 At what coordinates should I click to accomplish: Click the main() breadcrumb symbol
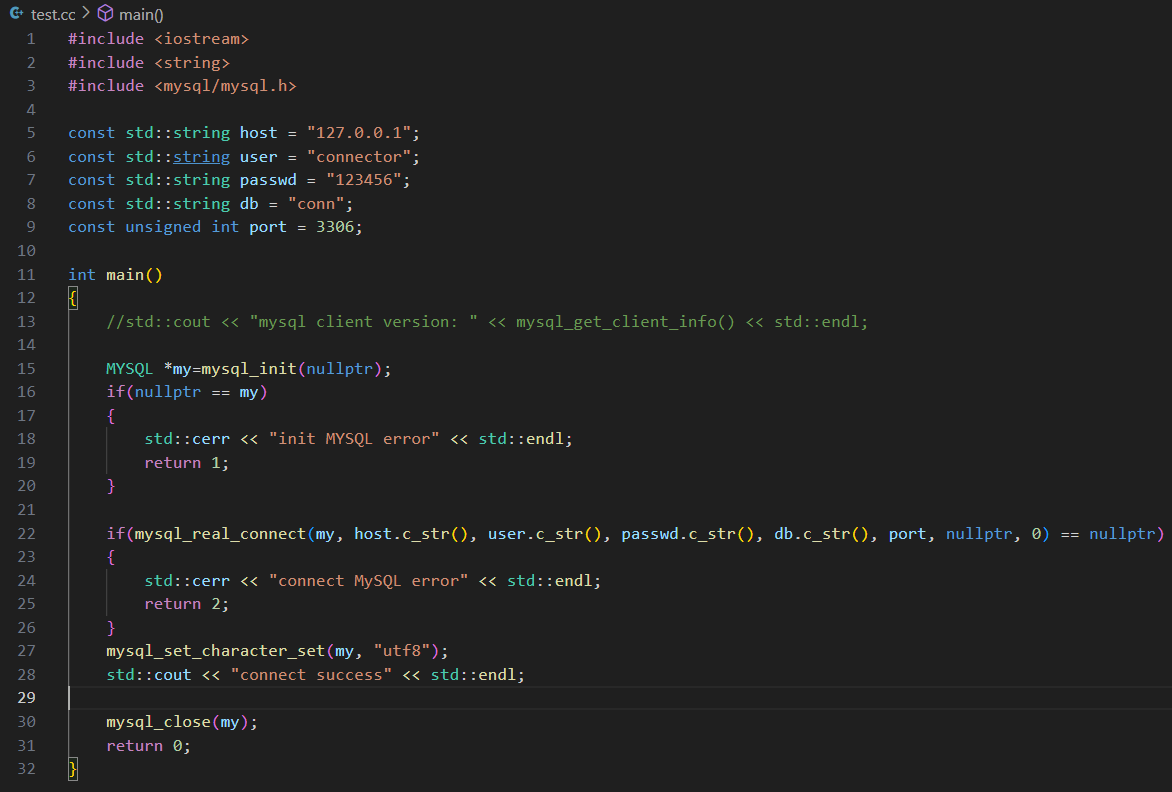click(141, 14)
